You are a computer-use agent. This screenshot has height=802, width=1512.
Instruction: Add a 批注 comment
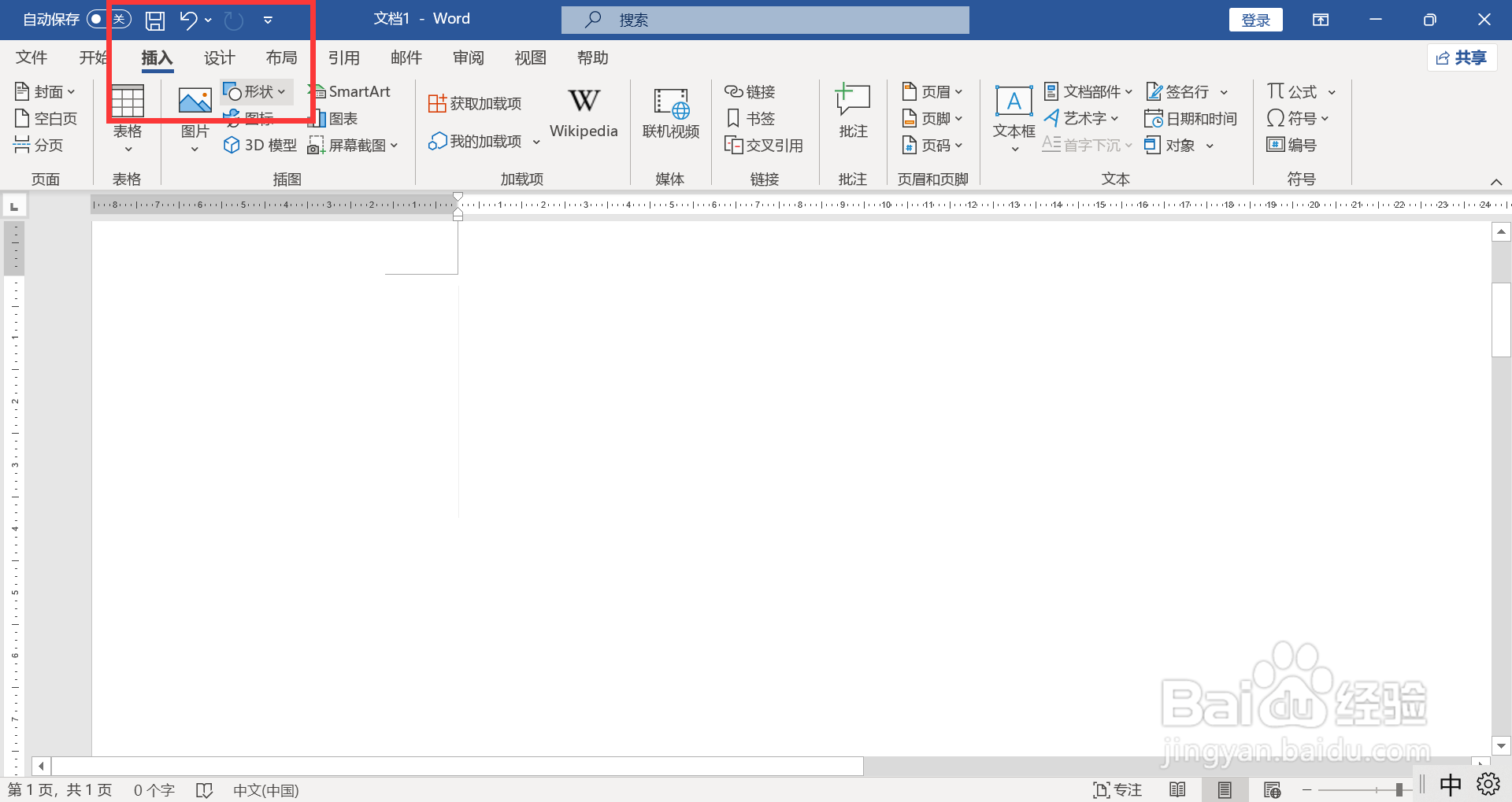853,112
